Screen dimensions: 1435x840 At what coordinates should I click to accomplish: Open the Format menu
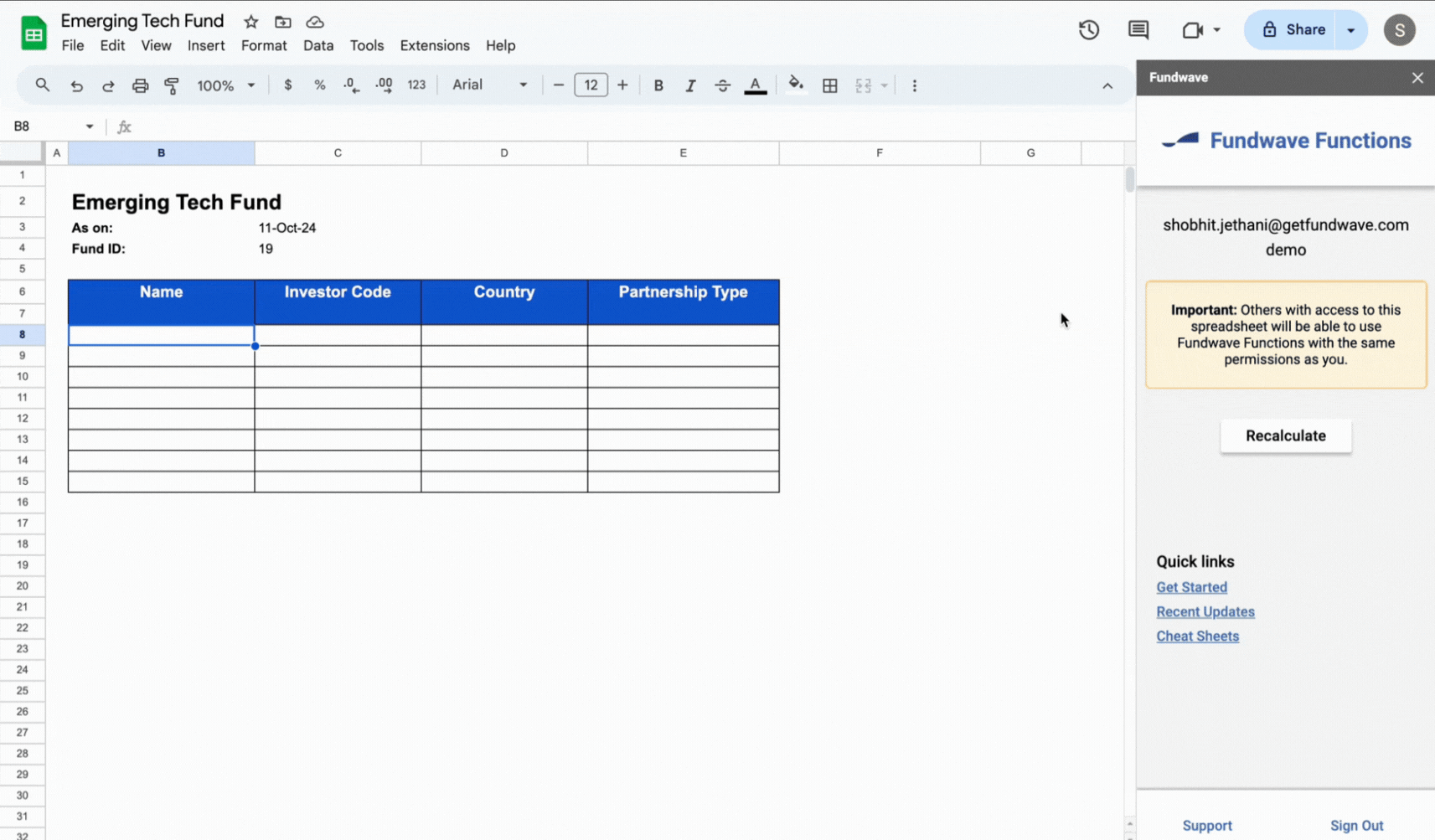pyautogui.click(x=264, y=45)
